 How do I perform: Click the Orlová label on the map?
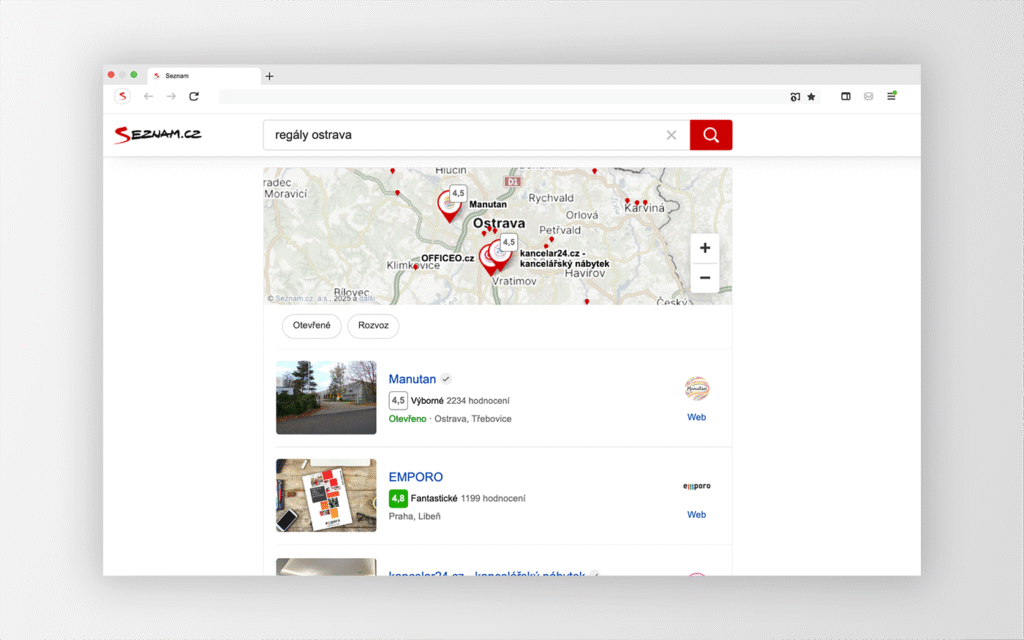(582, 215)
